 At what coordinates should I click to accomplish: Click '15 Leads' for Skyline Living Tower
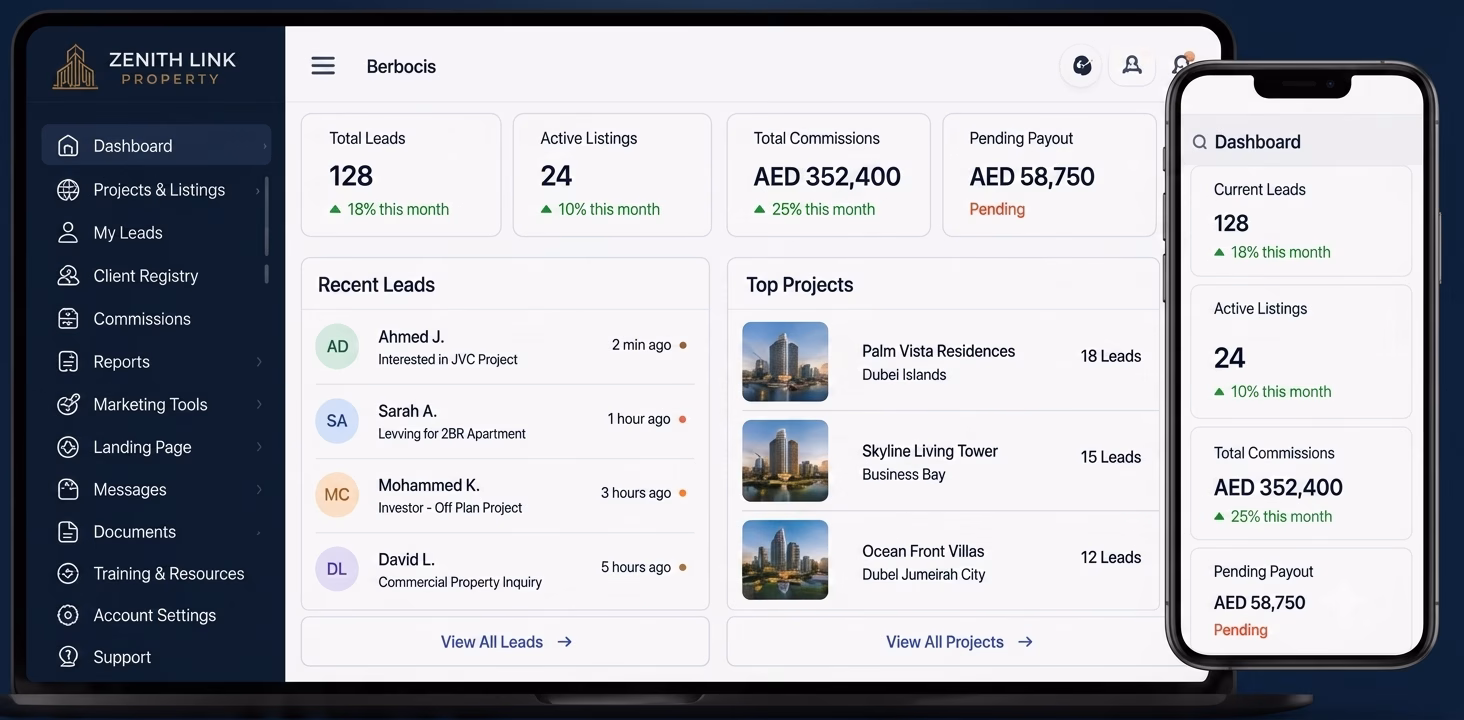point(1111,457)
